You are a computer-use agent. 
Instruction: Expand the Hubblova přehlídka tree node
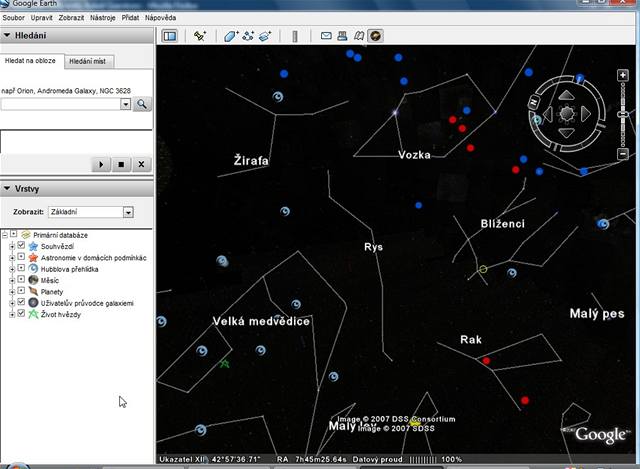click(12, 269)
